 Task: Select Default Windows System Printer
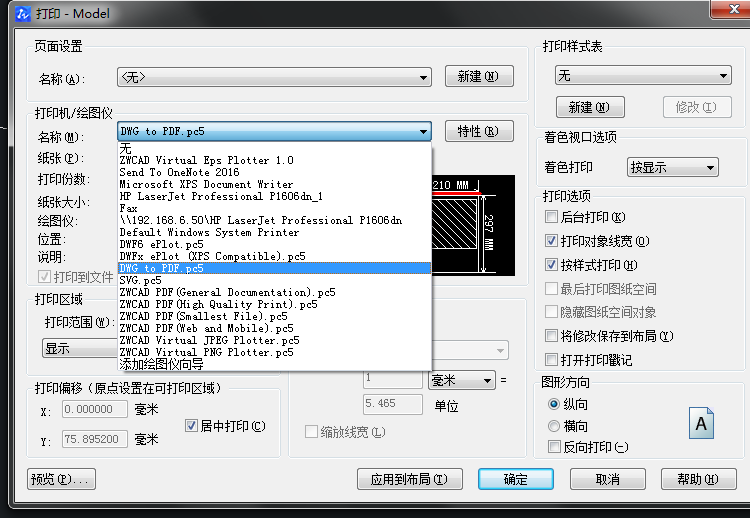click(275, 232)
